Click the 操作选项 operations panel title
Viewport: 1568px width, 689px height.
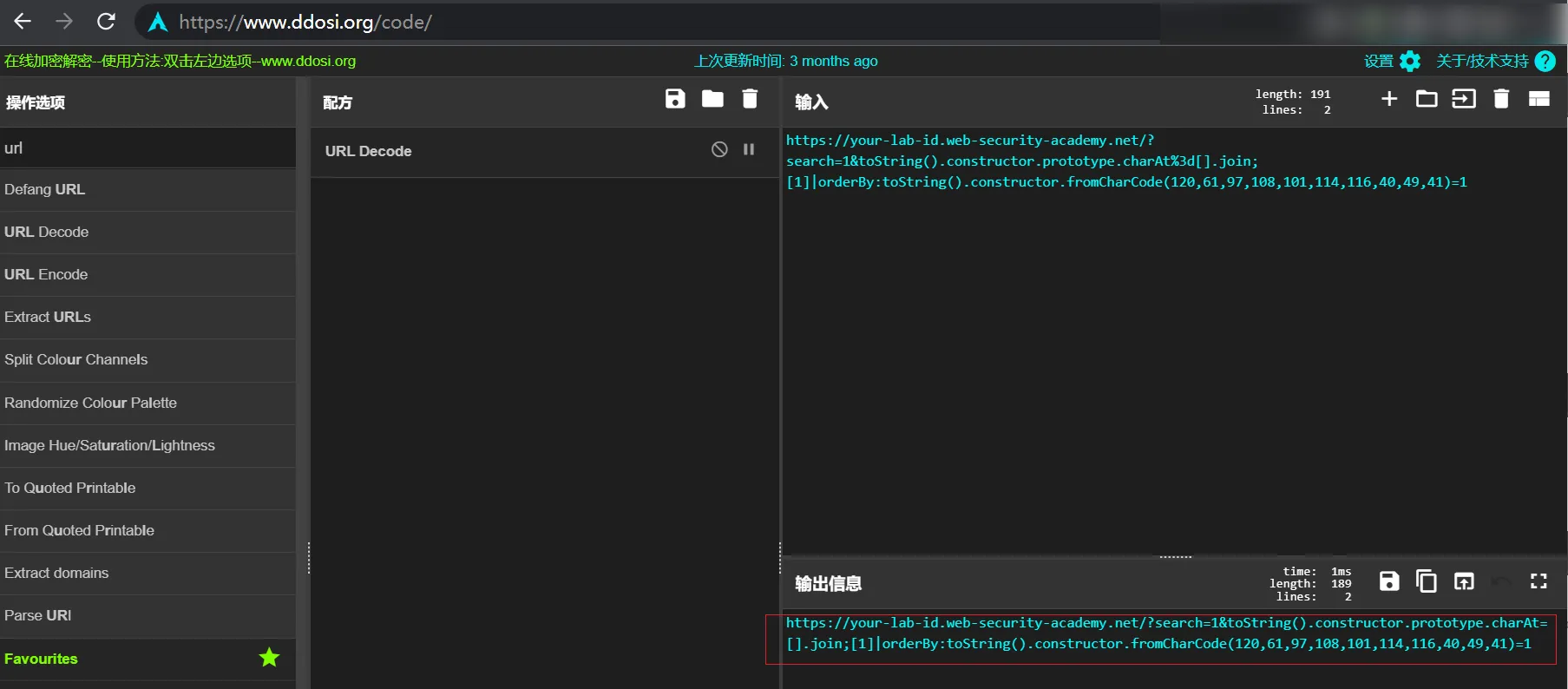pos(36,102)
